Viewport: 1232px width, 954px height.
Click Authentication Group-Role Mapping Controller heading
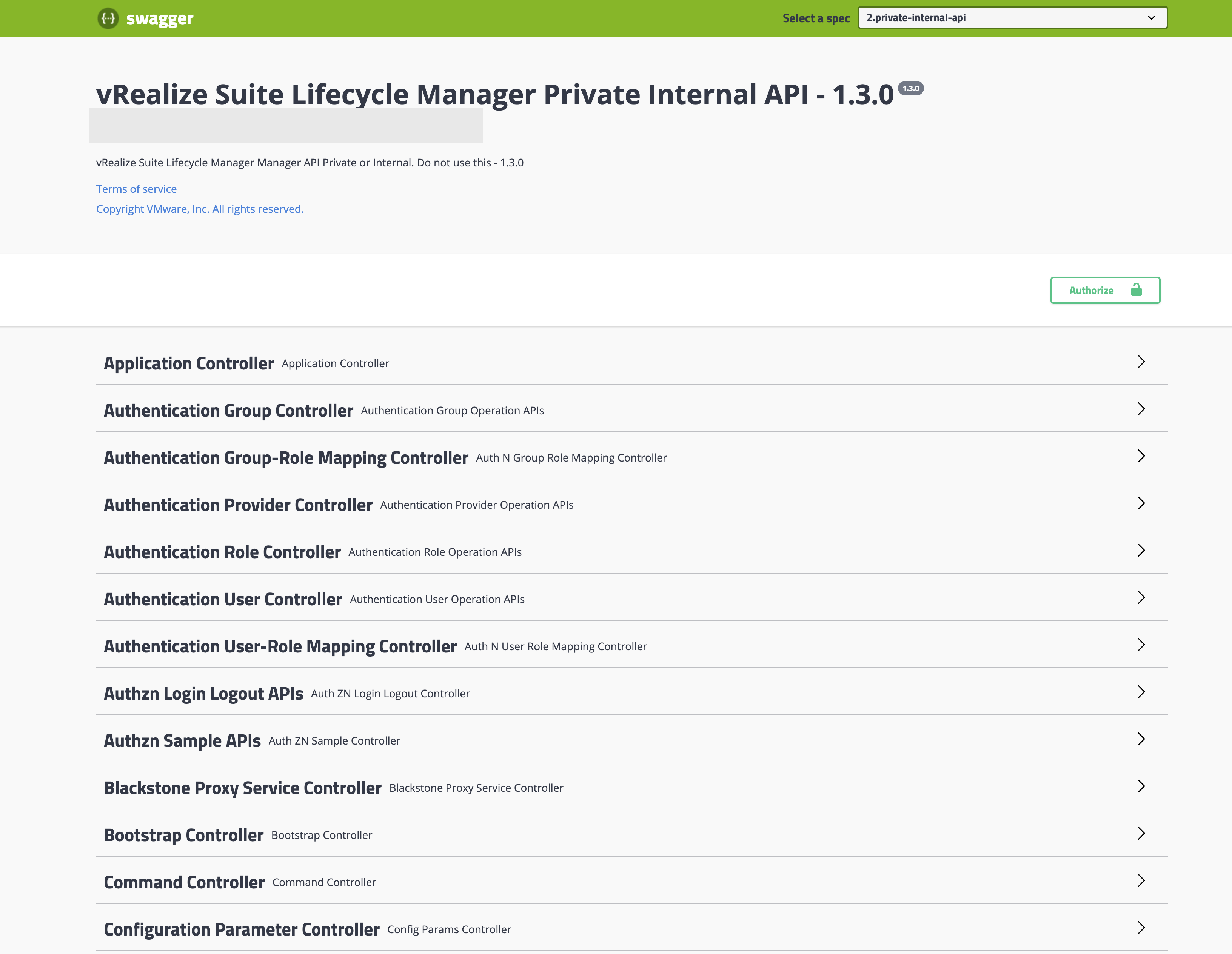(286, 458)
